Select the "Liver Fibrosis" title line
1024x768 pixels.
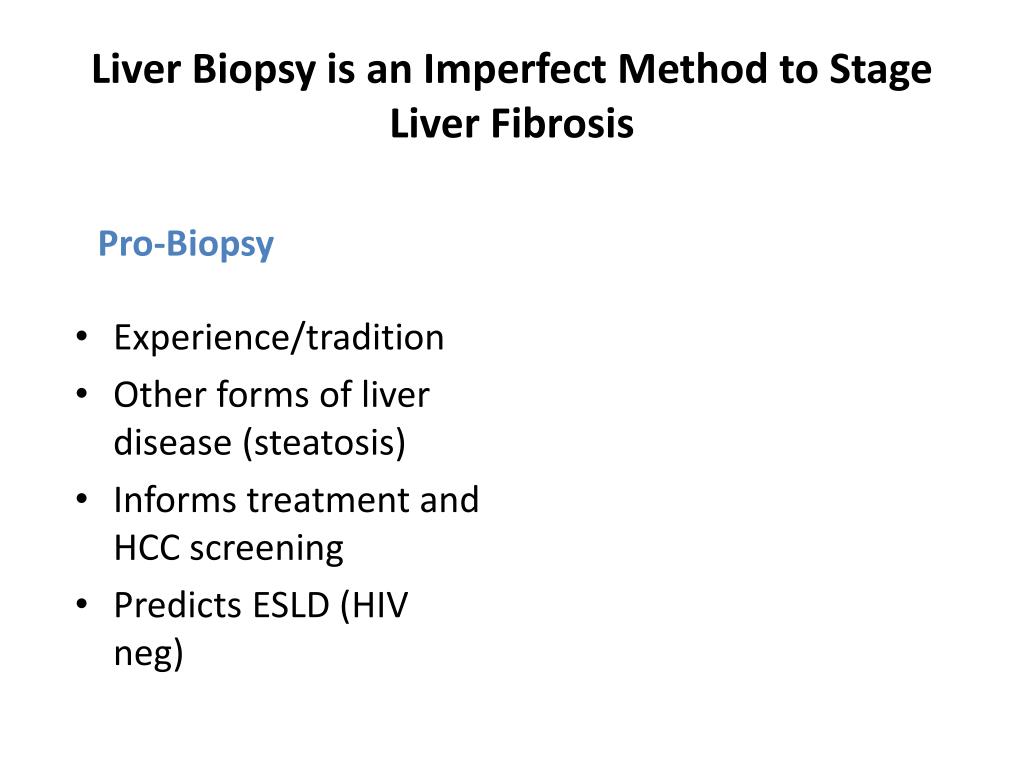tap(511, 123)
